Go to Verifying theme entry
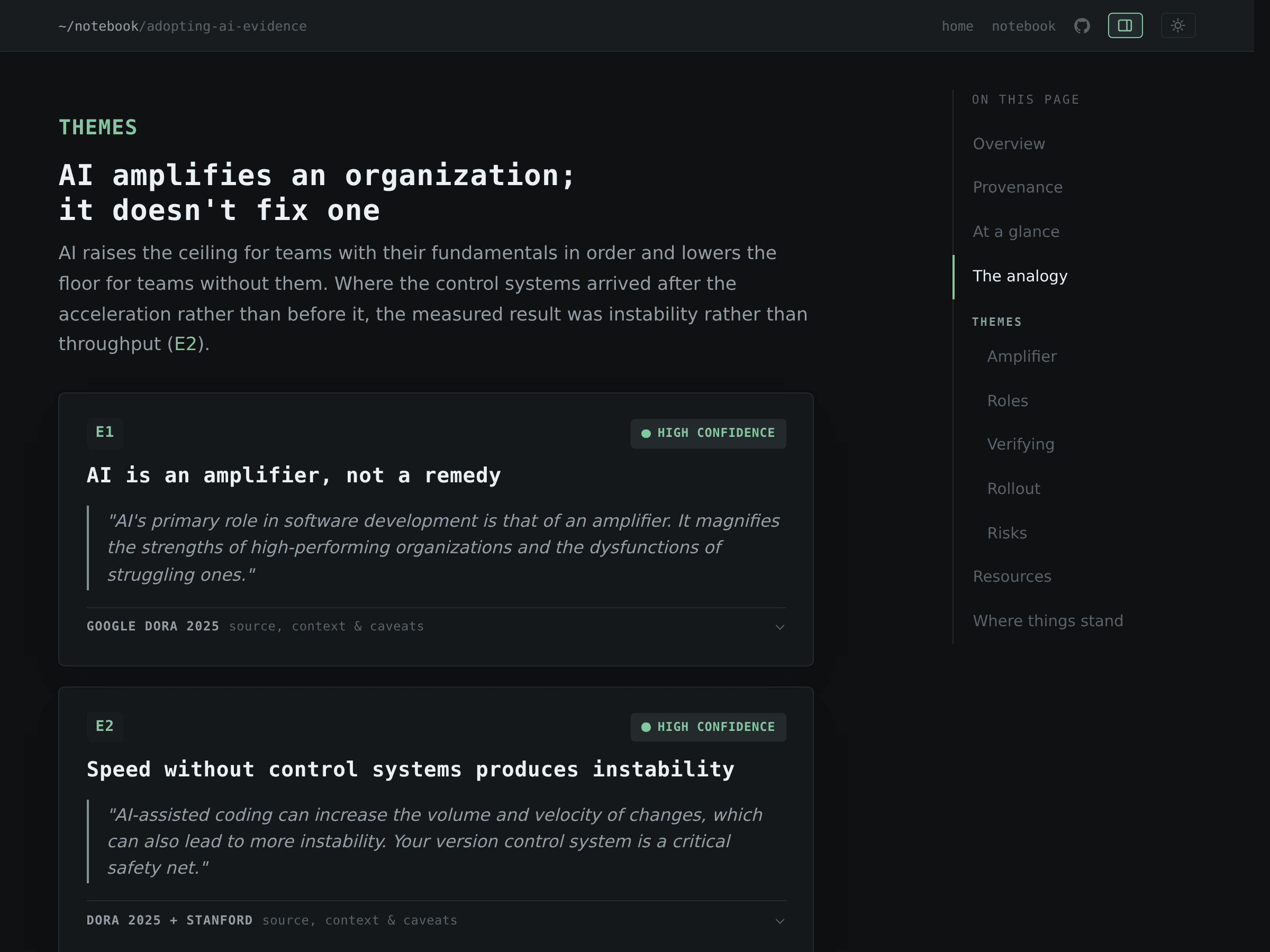Image resolution: width=1270 pixels, height=952 pixels. point(1020,444)
